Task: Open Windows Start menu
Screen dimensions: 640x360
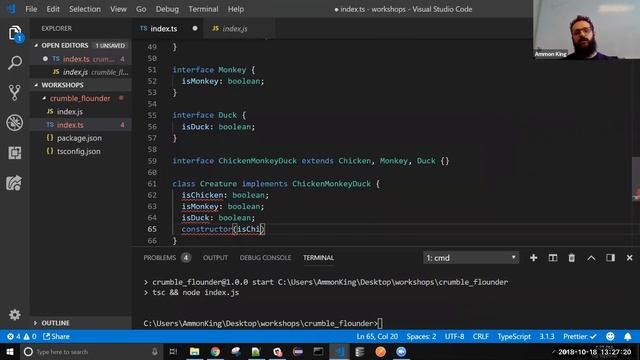Action: (x=10, y=351)
